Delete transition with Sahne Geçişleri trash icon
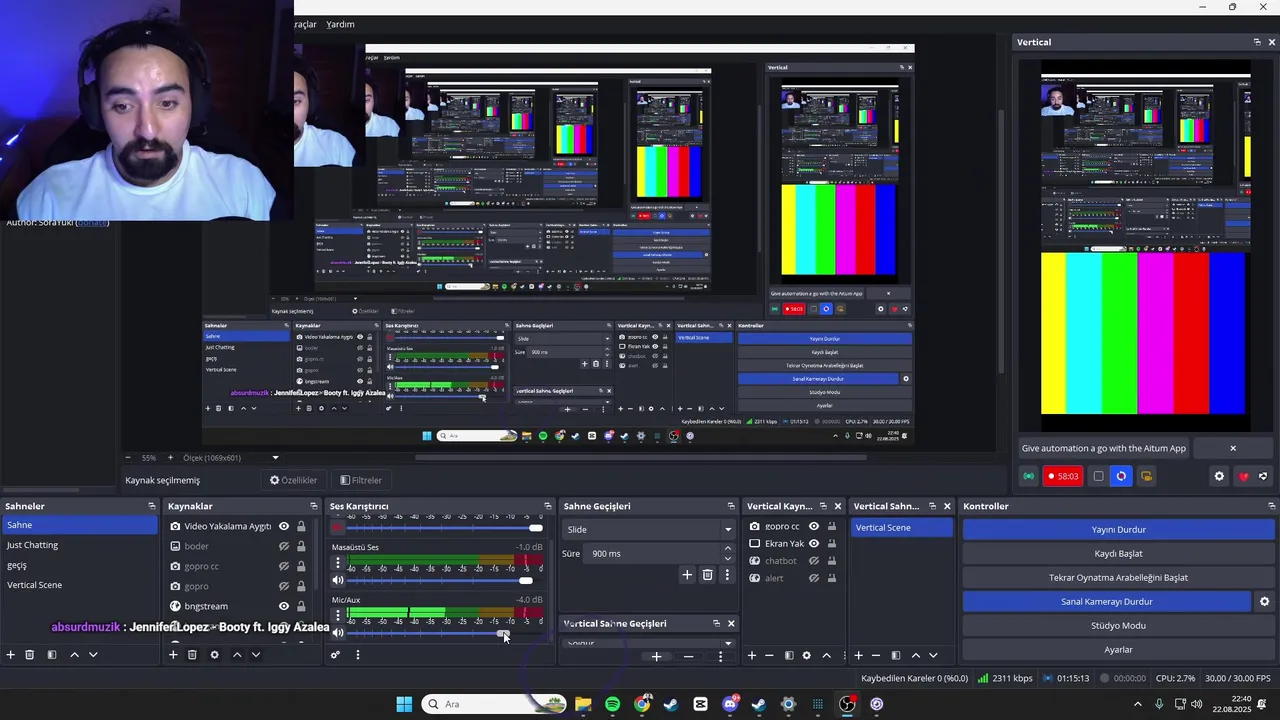The width and height of the screenshot is (1280, 720). (707, 575)
